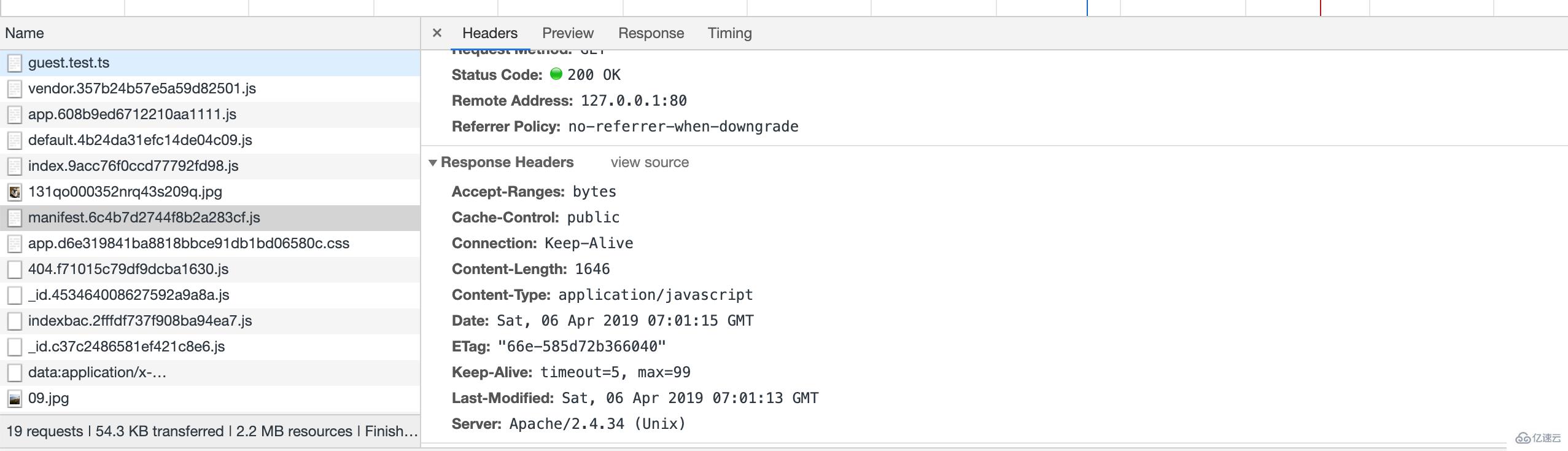
Task: Click the Content-Length value 1646
Action: [592, 269]
